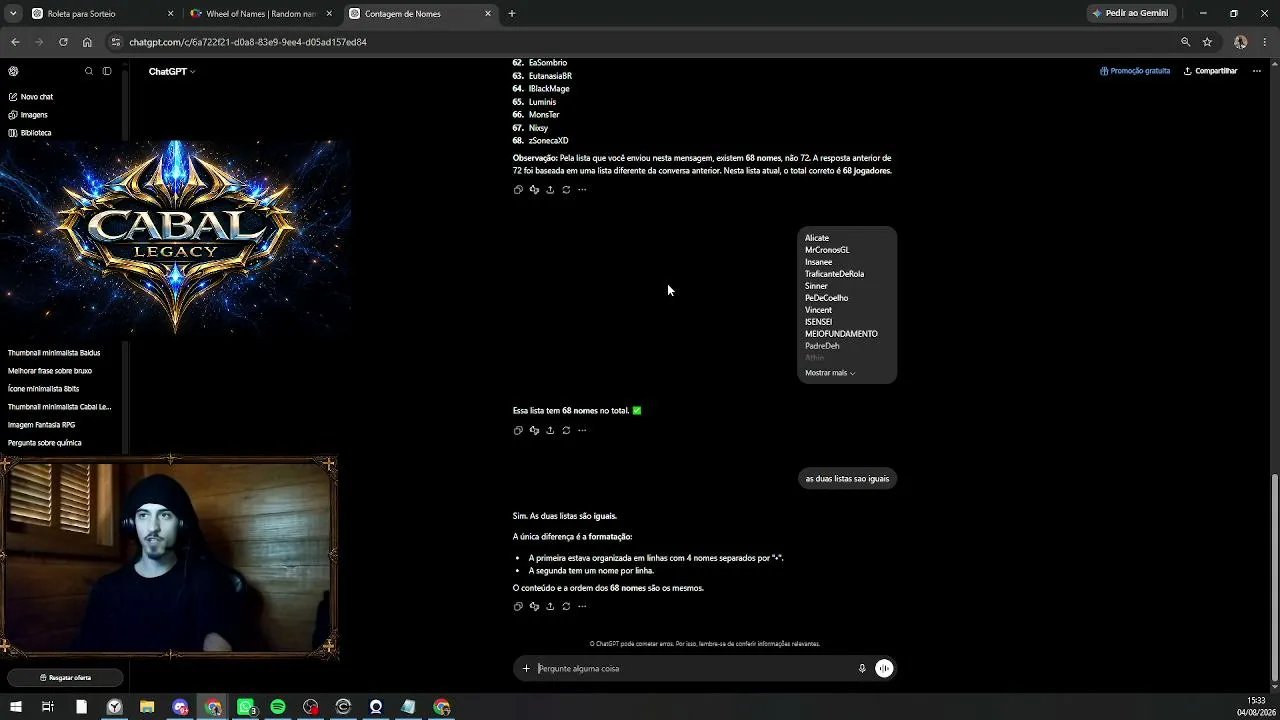Click Pedir ao Gemini
Screen dimensions: 1280x720
point(1131,14)
